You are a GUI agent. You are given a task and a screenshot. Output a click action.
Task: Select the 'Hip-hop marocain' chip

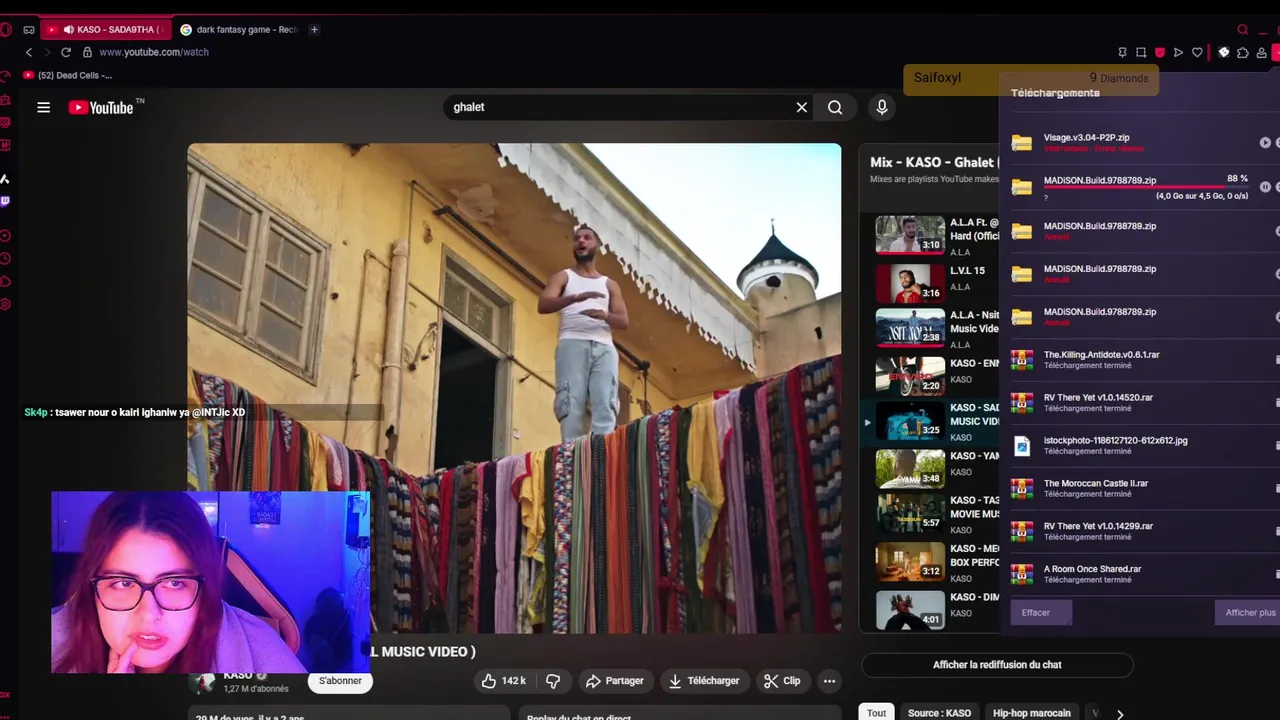(1031, 713)
